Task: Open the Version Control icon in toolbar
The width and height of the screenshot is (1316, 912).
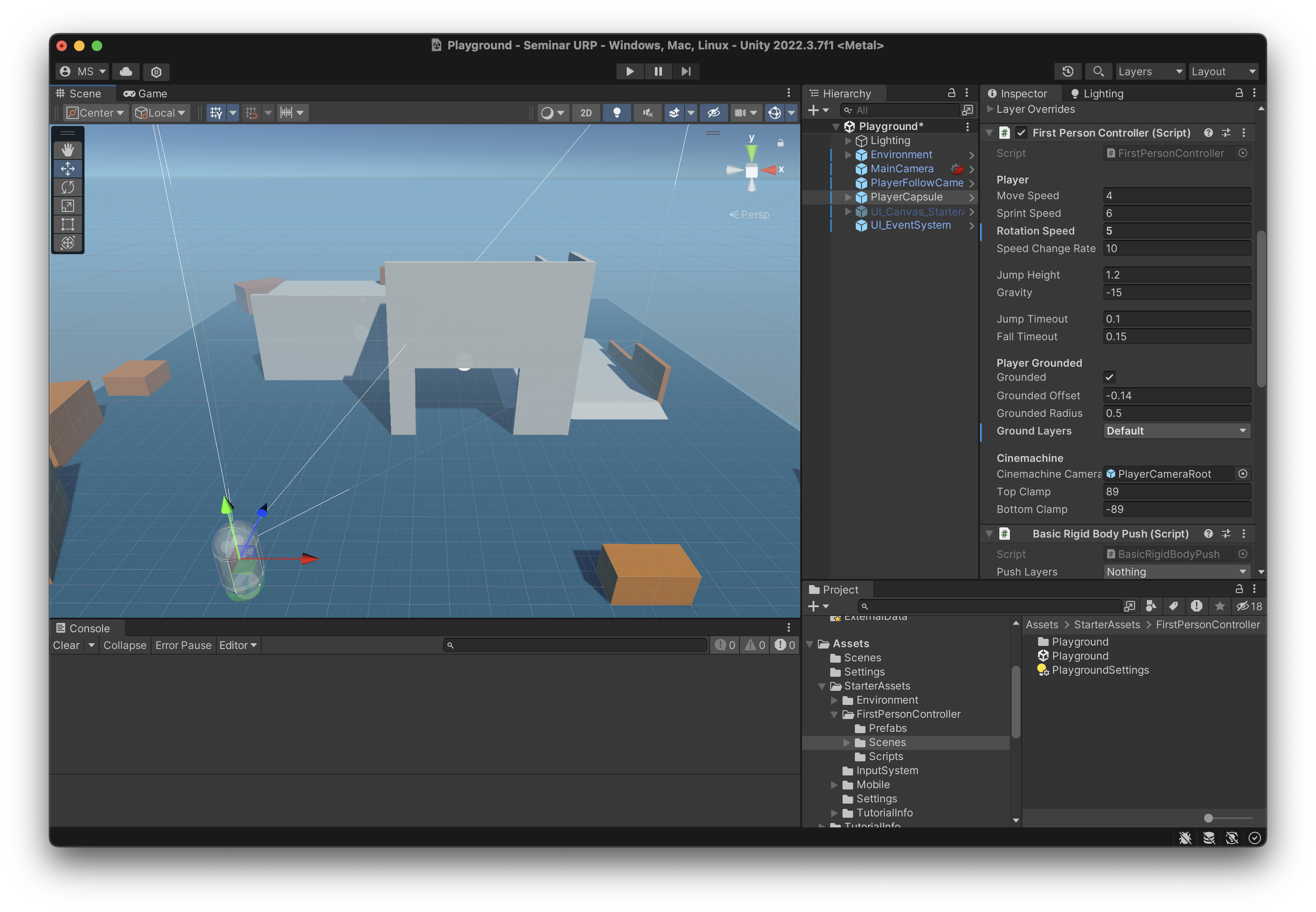Action: pyautogui.click(x=156, y=71)
